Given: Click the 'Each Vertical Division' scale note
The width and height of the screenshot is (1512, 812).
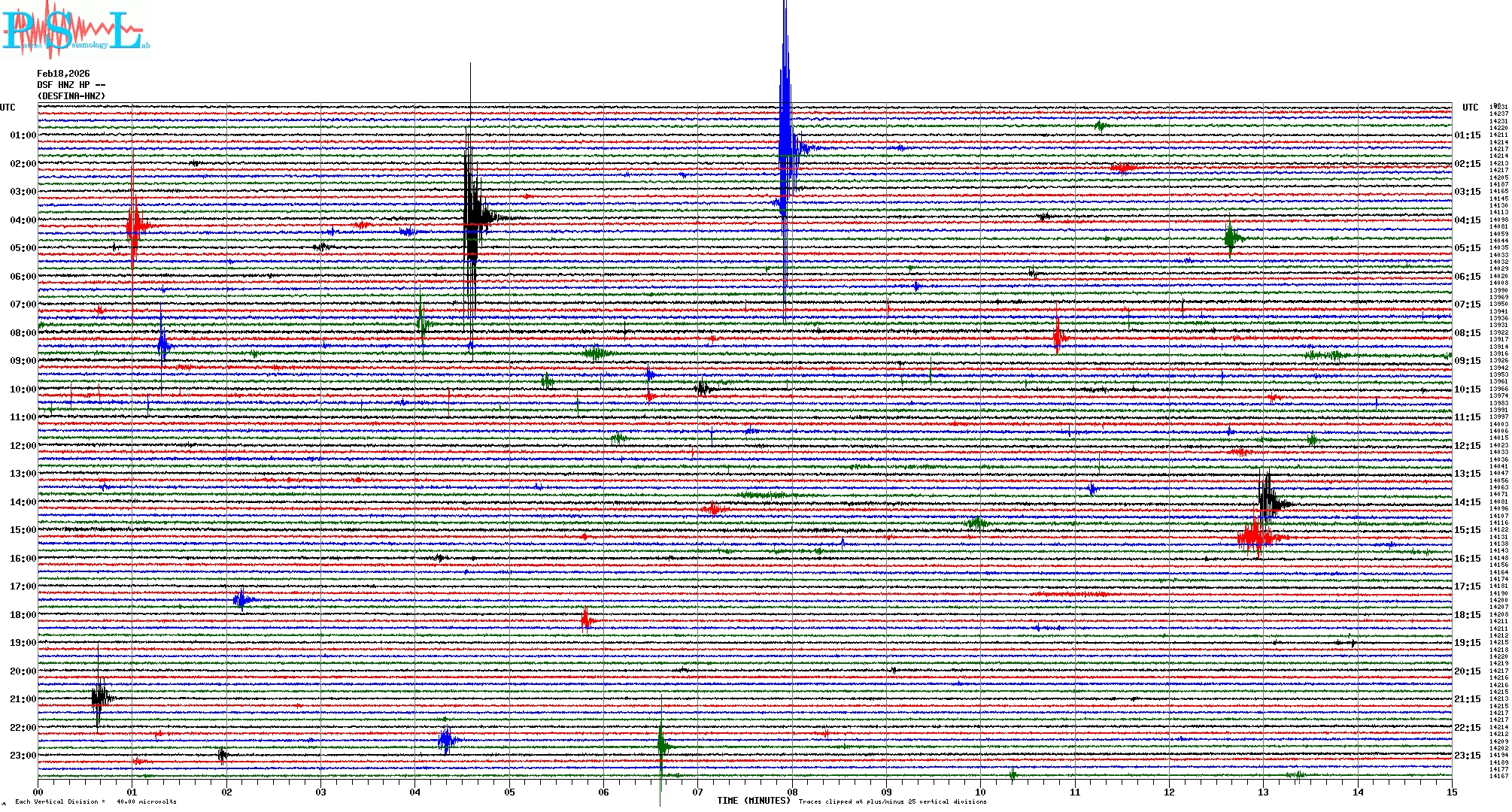Looking at the screenshot, I should pos(96,801).
